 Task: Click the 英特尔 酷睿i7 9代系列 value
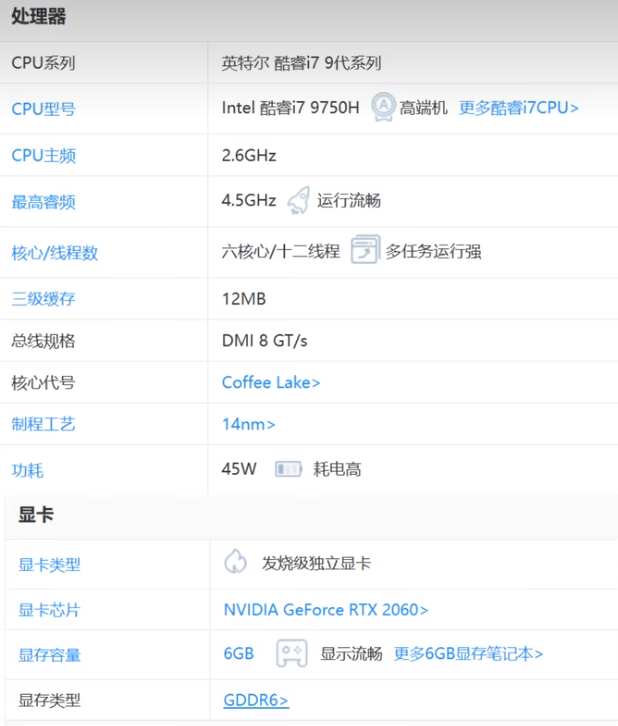coord(301,63)
